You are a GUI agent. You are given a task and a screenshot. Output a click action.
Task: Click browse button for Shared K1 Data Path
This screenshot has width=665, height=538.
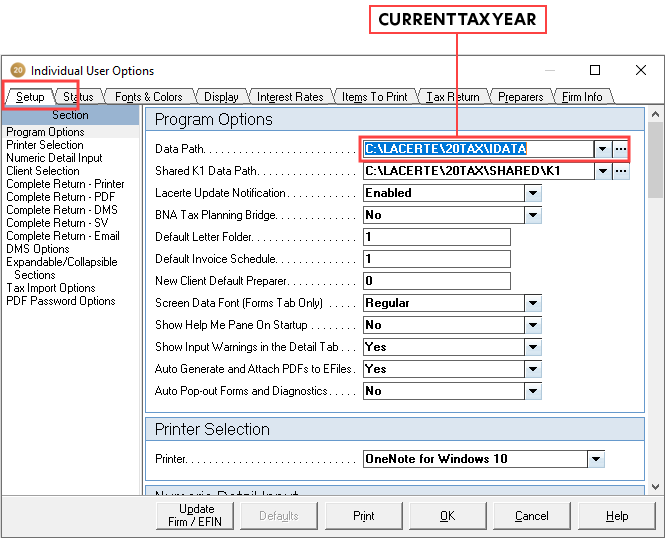point(621,171)
